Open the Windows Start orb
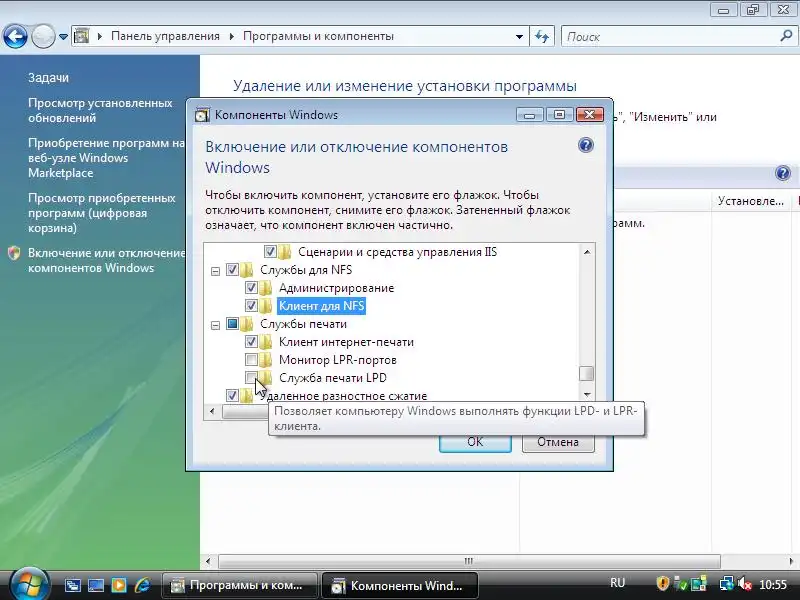Screen dimensions: 800x600 click(x=29, y=585)
